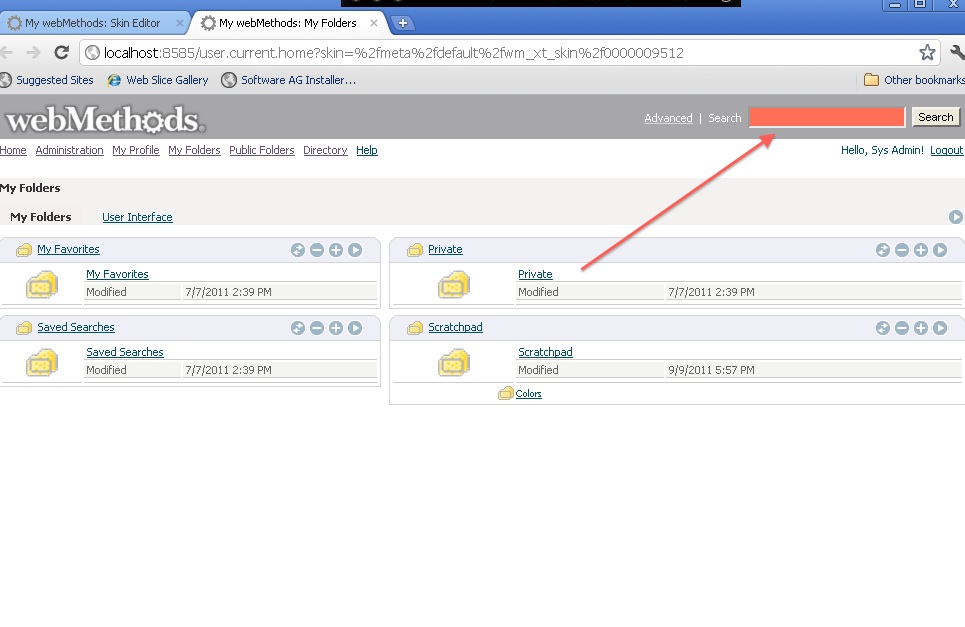Click the small folder icon beside Colors
Image resolution: width=965 pixels, height=627 pixels.
pos(506,393)
